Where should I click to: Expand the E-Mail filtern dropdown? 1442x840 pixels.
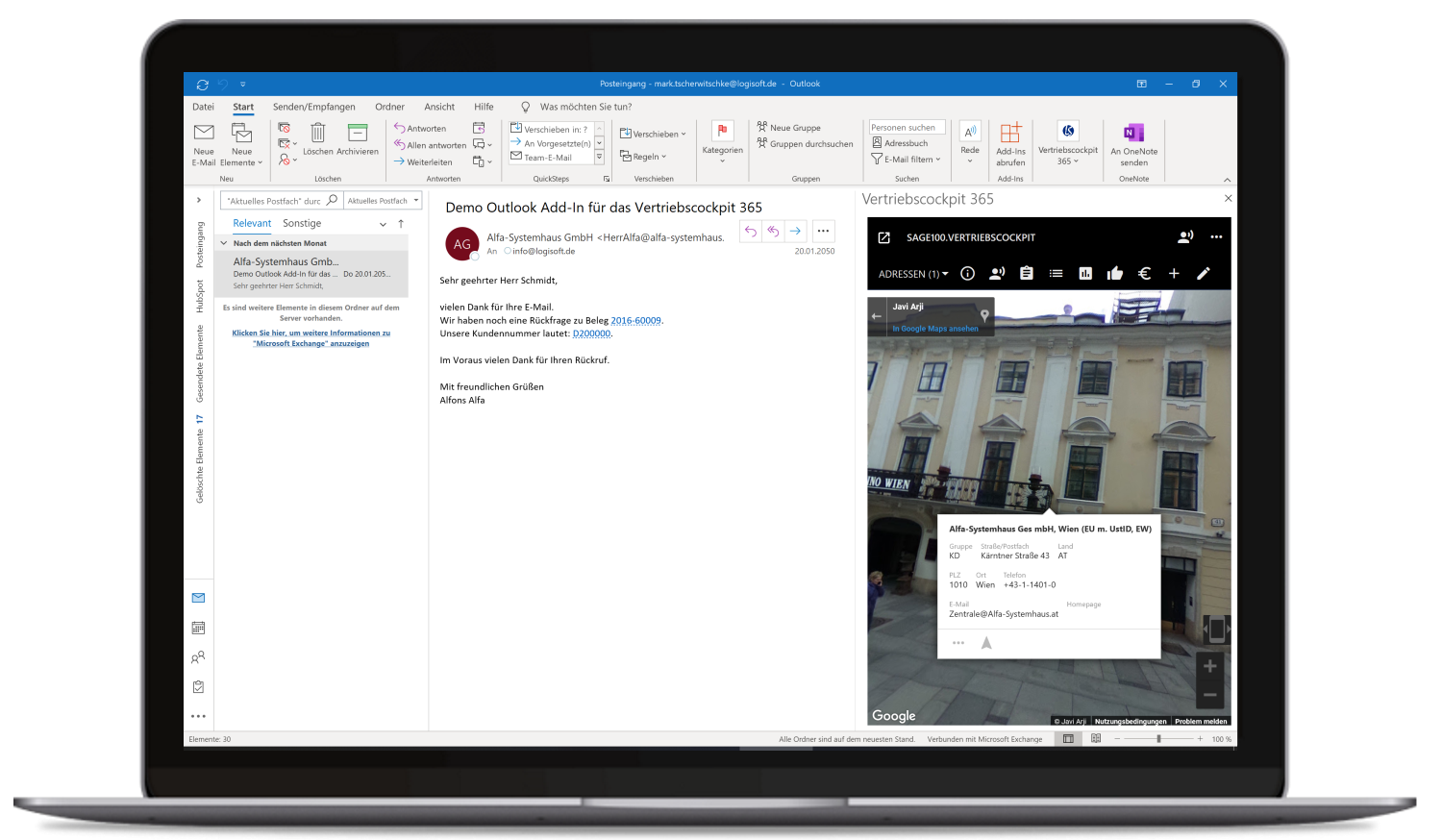coord(907,159)
